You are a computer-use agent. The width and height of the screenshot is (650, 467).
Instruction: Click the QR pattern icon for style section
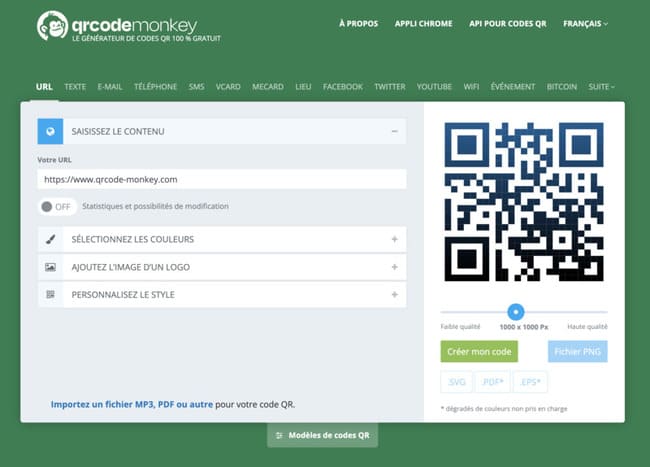click(x=51, y=295)
